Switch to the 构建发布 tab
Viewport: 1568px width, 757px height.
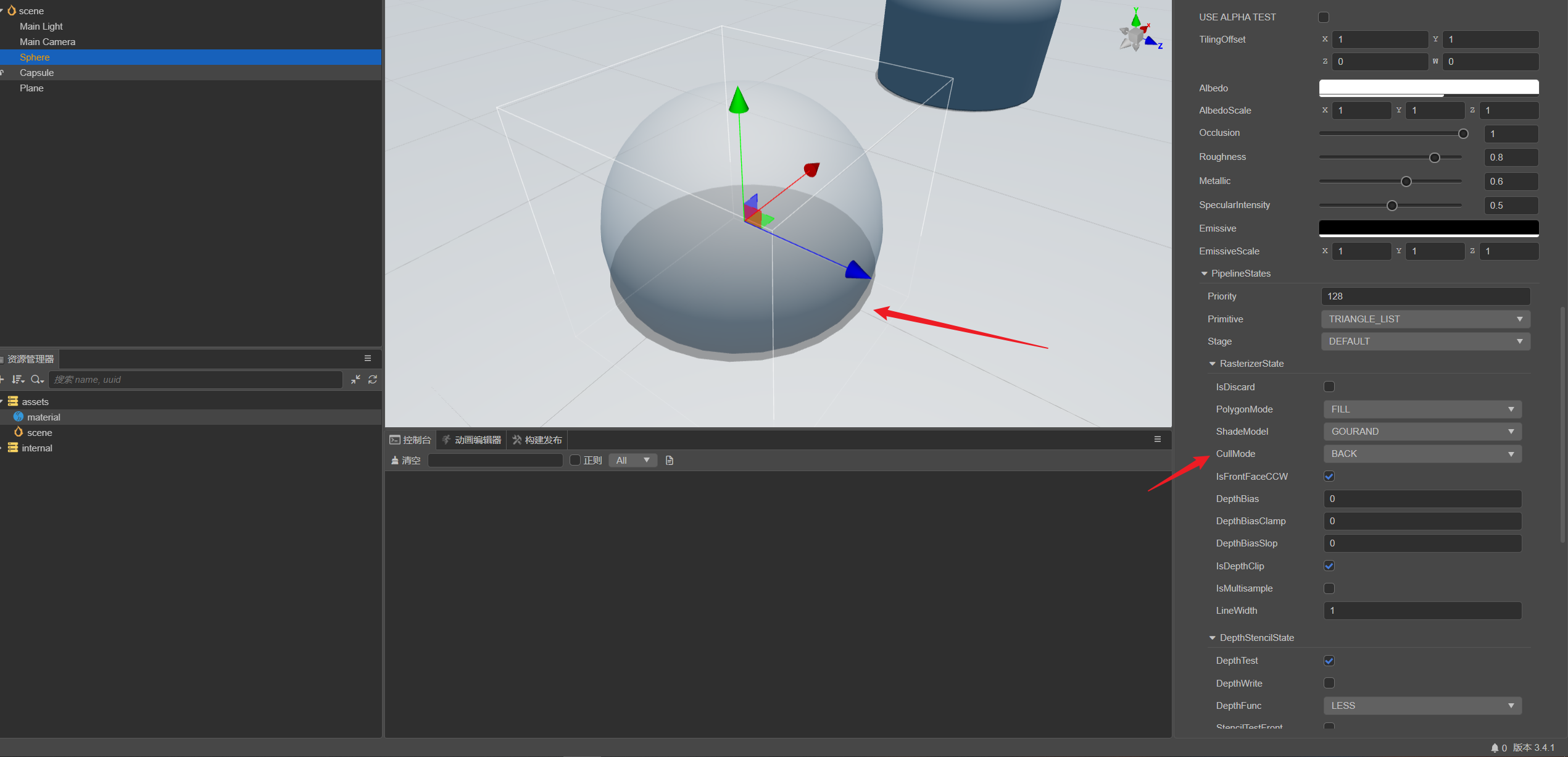[x=537, y=440]
